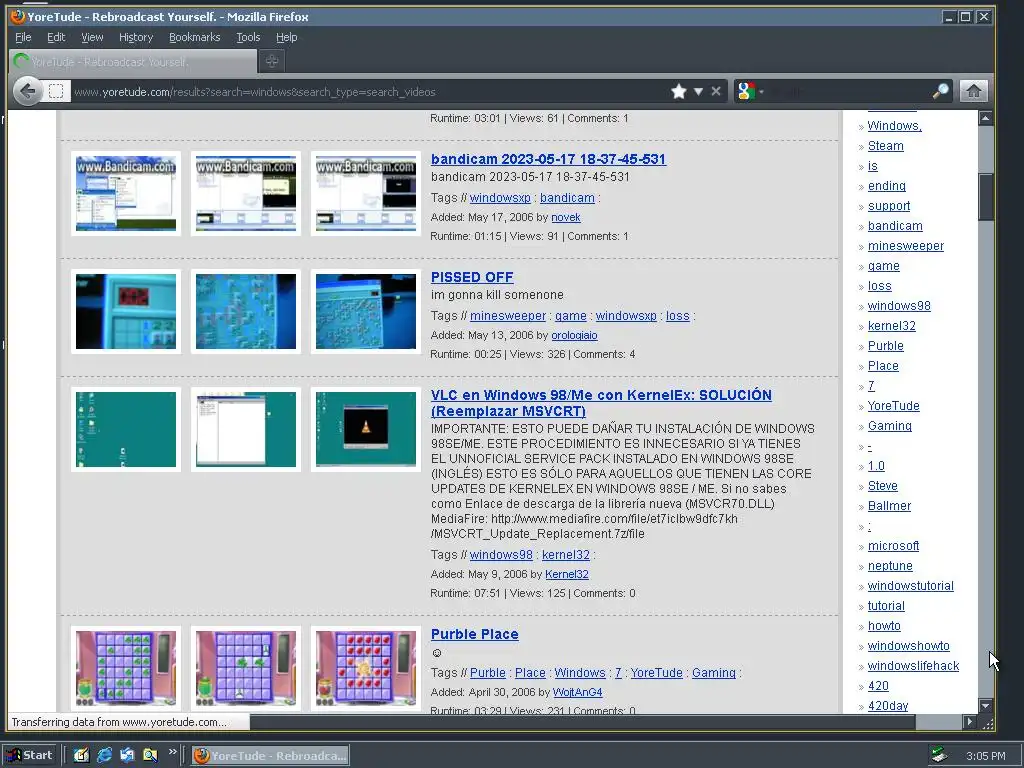
Task: Open the Bookmarks menu
Action: [x=195, y=37]
